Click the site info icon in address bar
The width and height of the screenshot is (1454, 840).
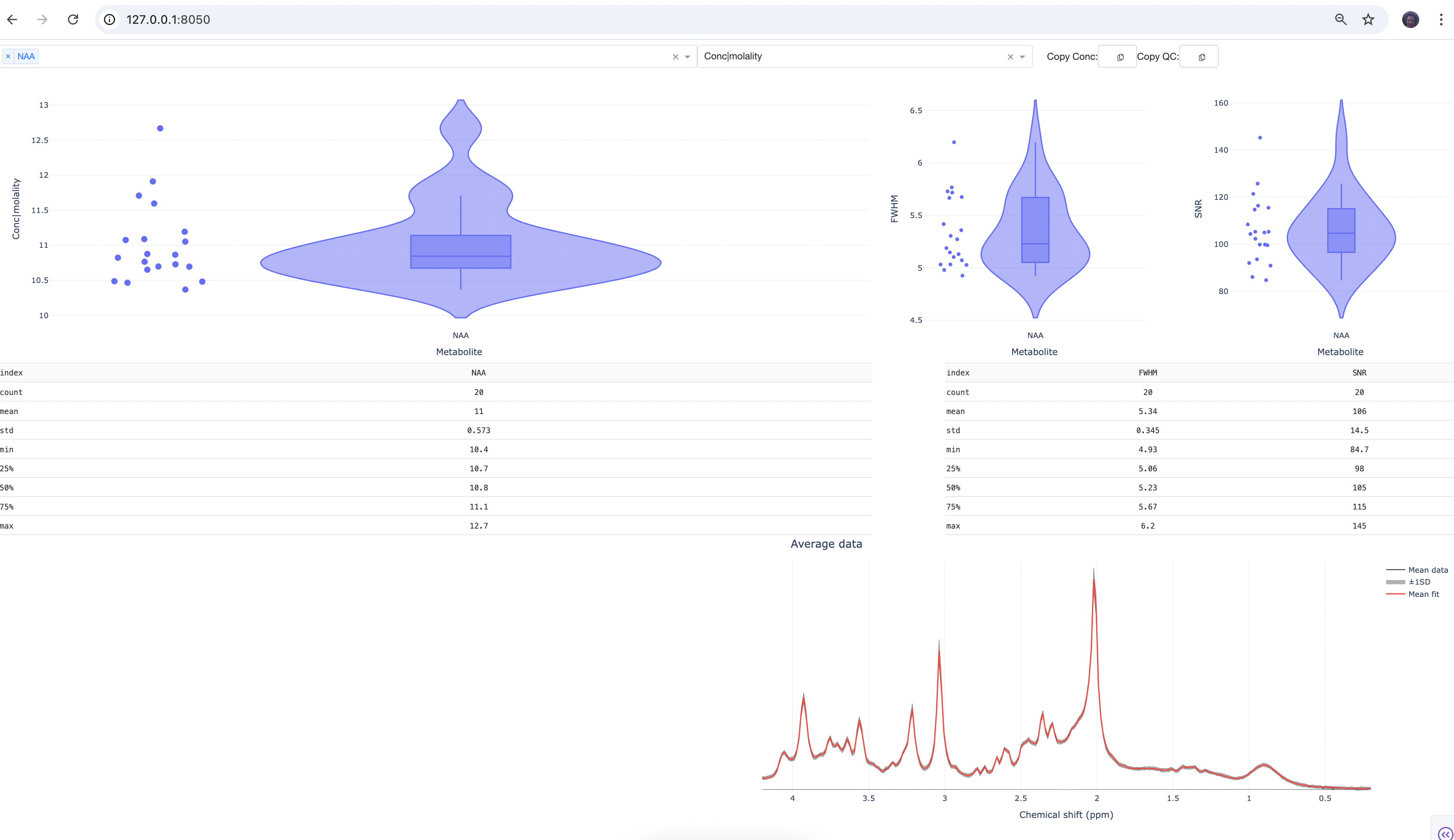tap(109, 20)
